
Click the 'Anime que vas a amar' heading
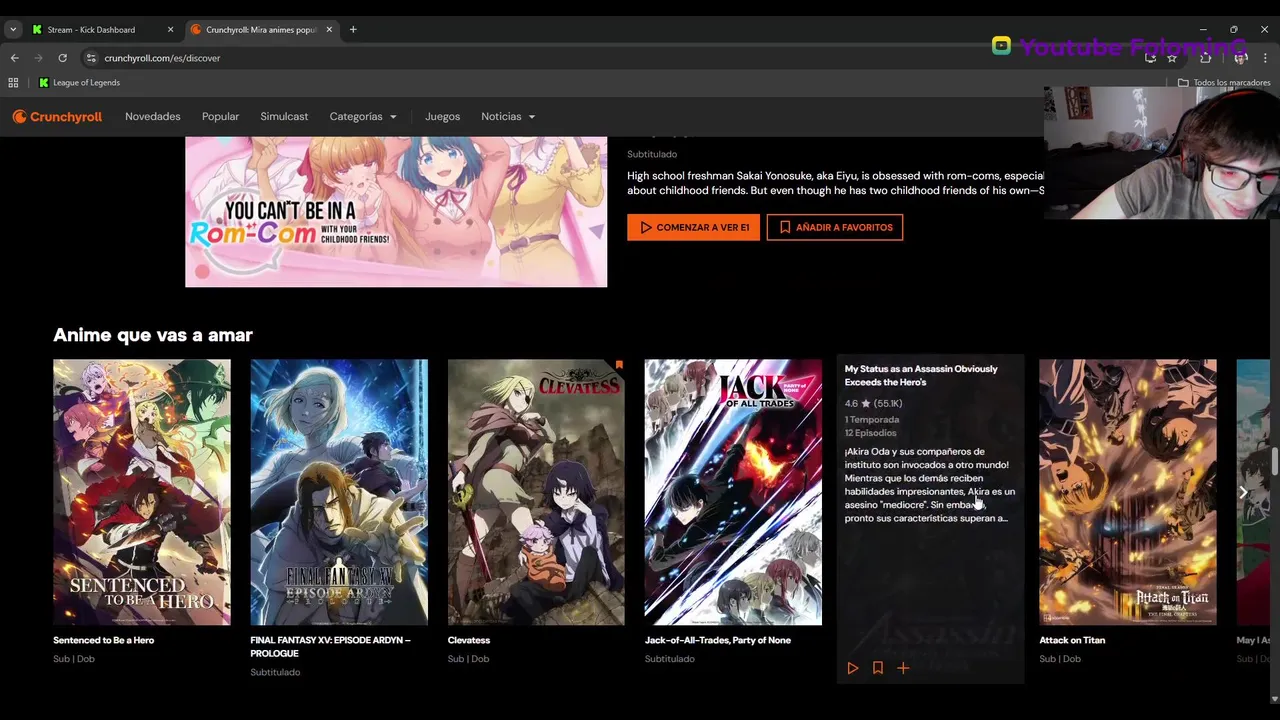(153, 335)
